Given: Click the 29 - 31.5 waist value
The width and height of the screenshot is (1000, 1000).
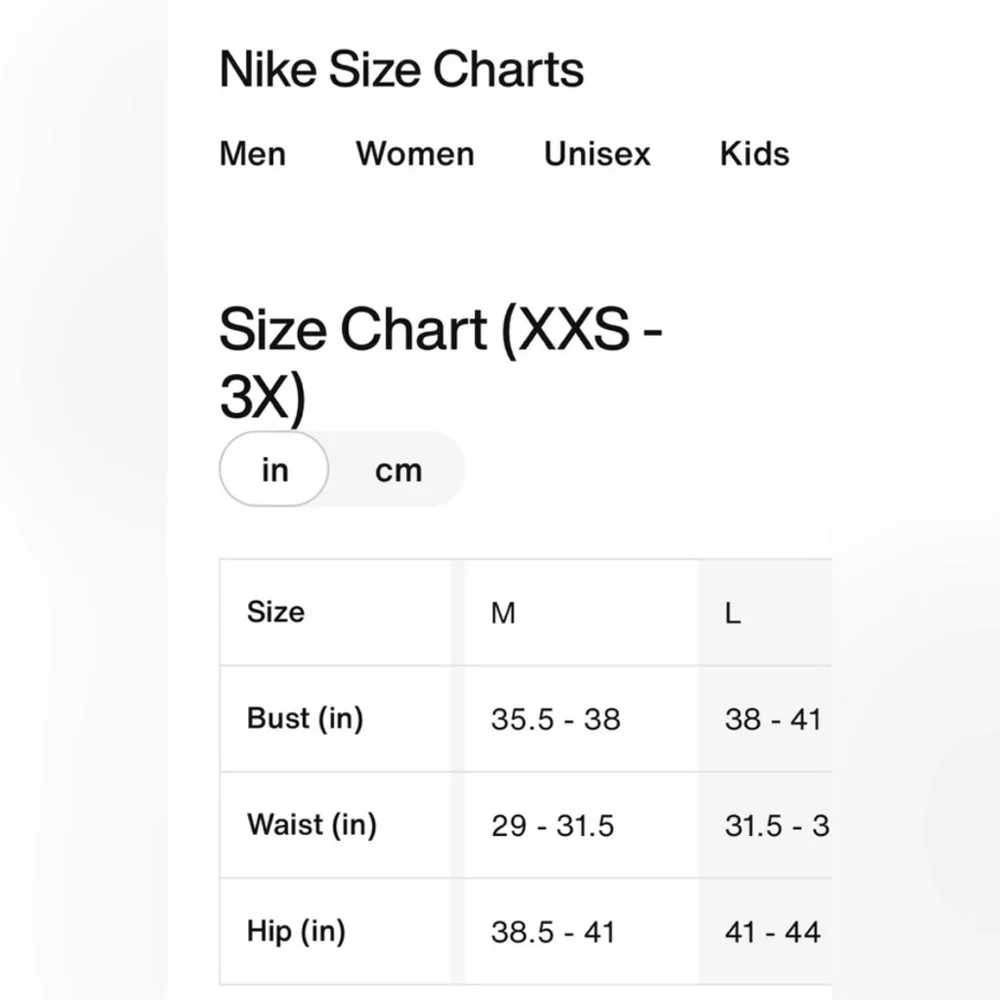Looking at the screenshot, I should point(552,826).
